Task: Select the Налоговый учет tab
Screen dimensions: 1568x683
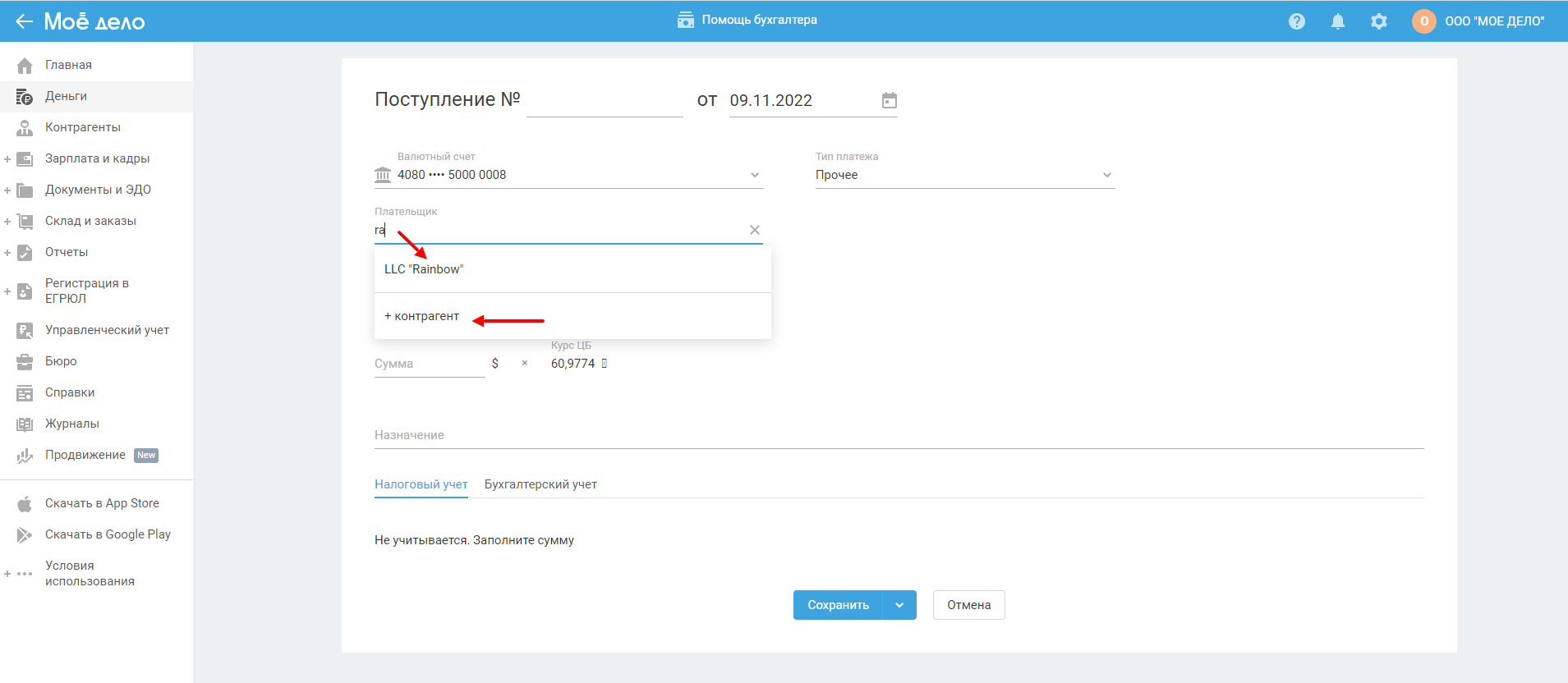Action: coord(421,484)
